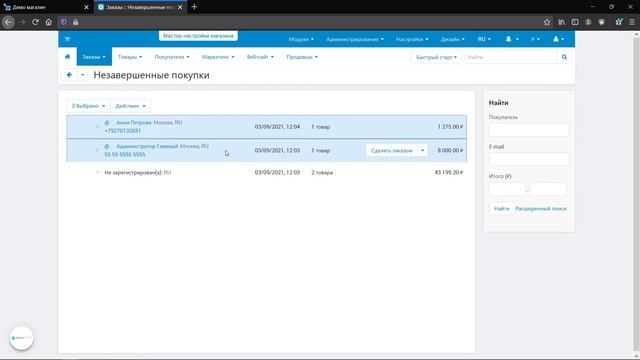The height and width of the screenshot is (360, 640).
Task: Open the Быстрый старт dropdown
Action: 436,57
